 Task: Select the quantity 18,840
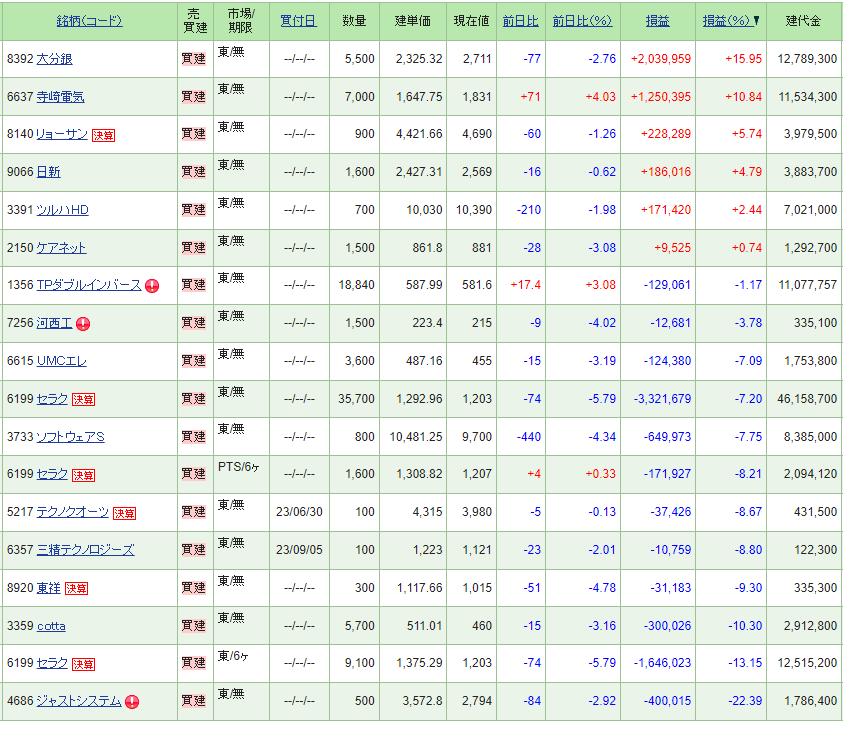pyautogui.click(x=356, y=285)
